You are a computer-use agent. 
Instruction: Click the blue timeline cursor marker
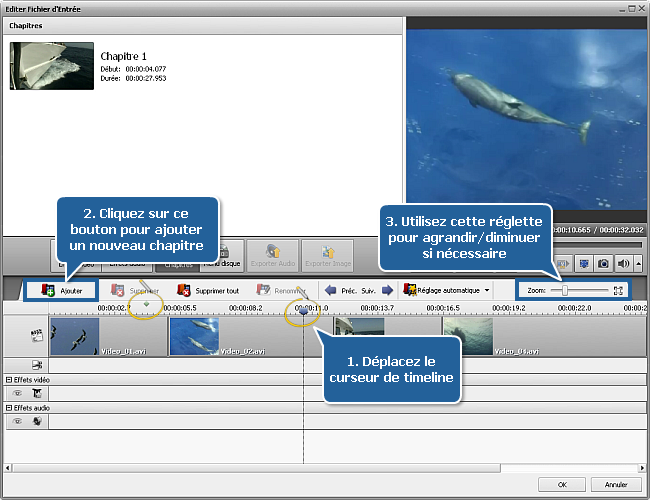click(304, 312)
